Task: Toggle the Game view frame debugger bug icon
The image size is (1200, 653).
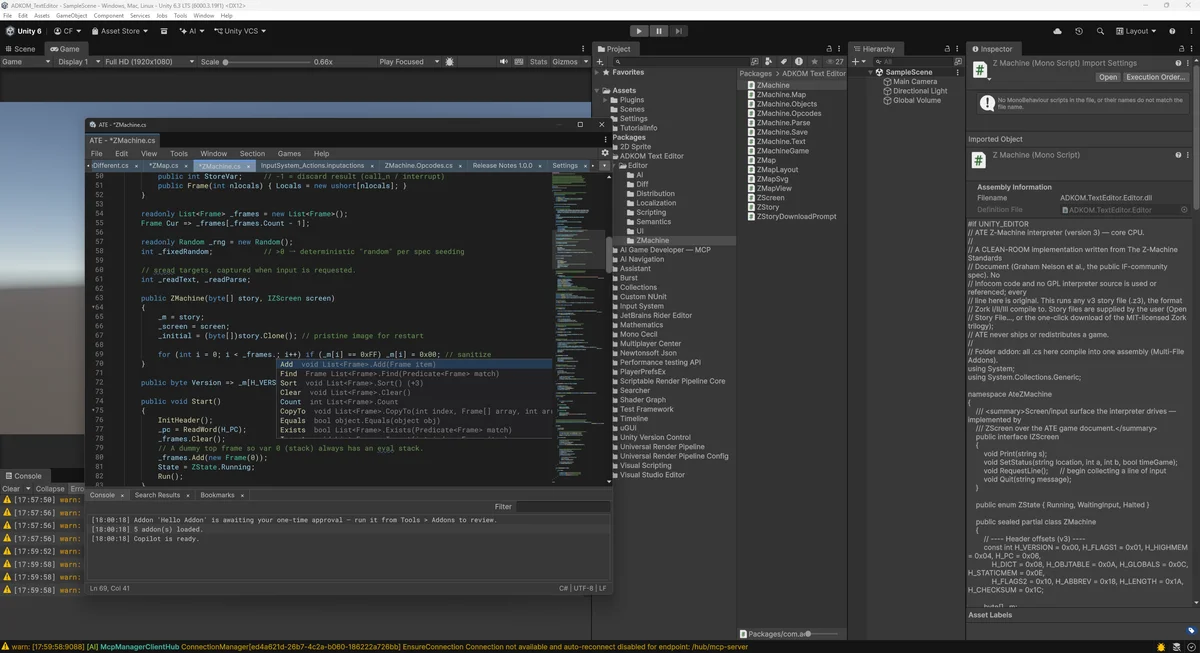Action: tap(450, 62)
